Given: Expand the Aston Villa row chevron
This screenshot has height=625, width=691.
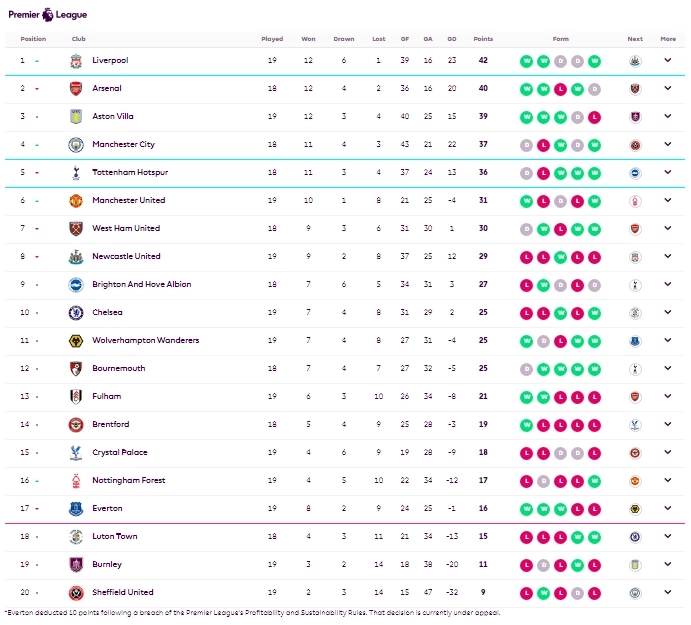Looking at the screenshot, I should 668,117.
